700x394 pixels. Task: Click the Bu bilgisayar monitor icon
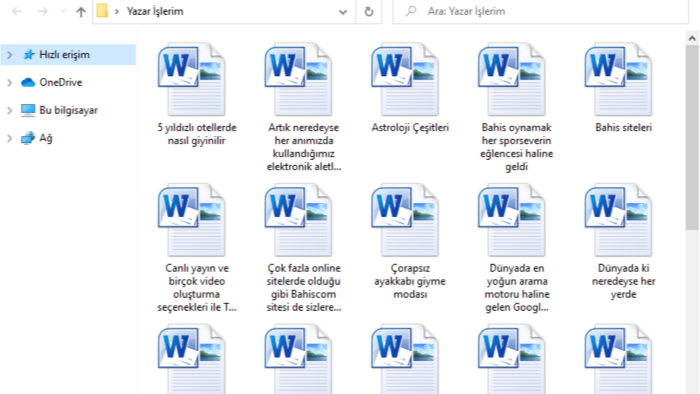click(28, 110)
